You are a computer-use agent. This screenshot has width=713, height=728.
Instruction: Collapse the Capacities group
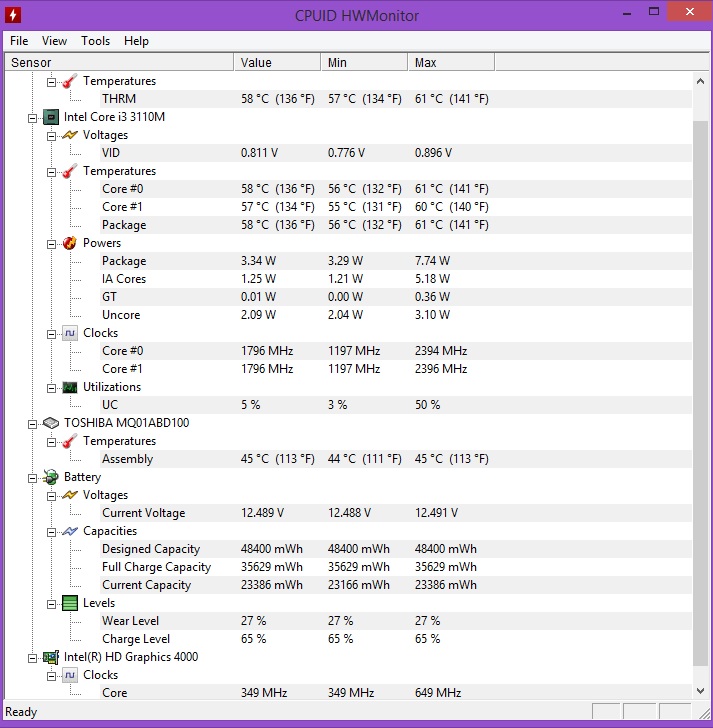coord(51,533)
